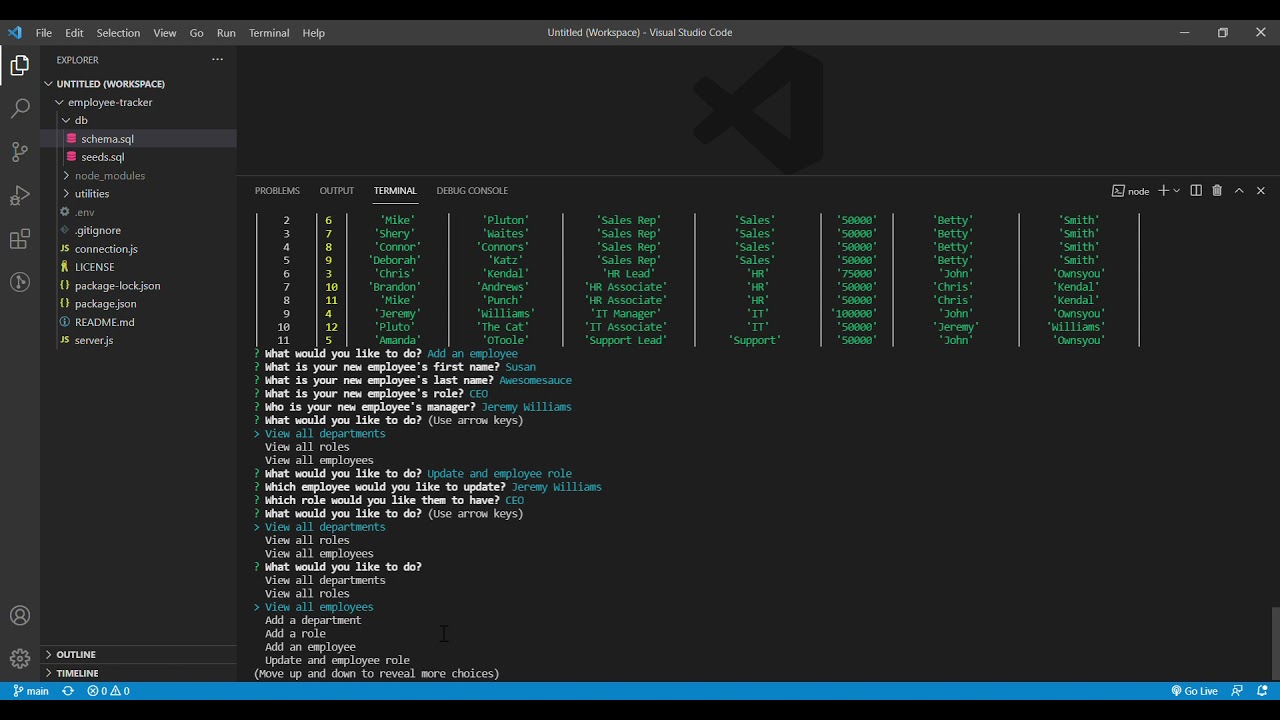Synchronize changes in status bar

click(x=68, y=691)
